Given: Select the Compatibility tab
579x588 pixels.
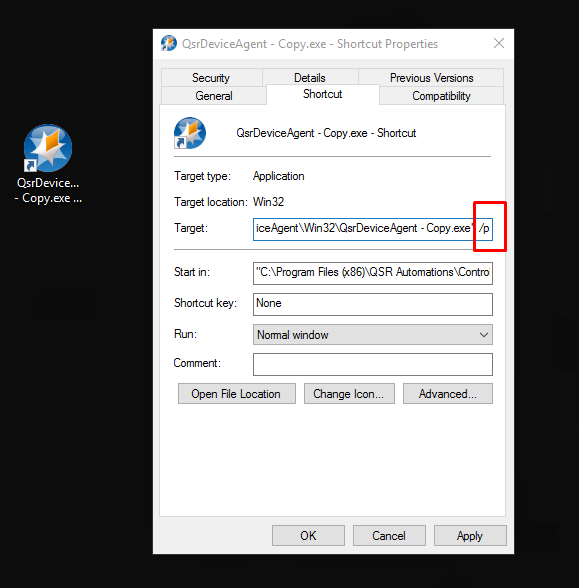Looking at the screenshot, I should tap(441, 96).
